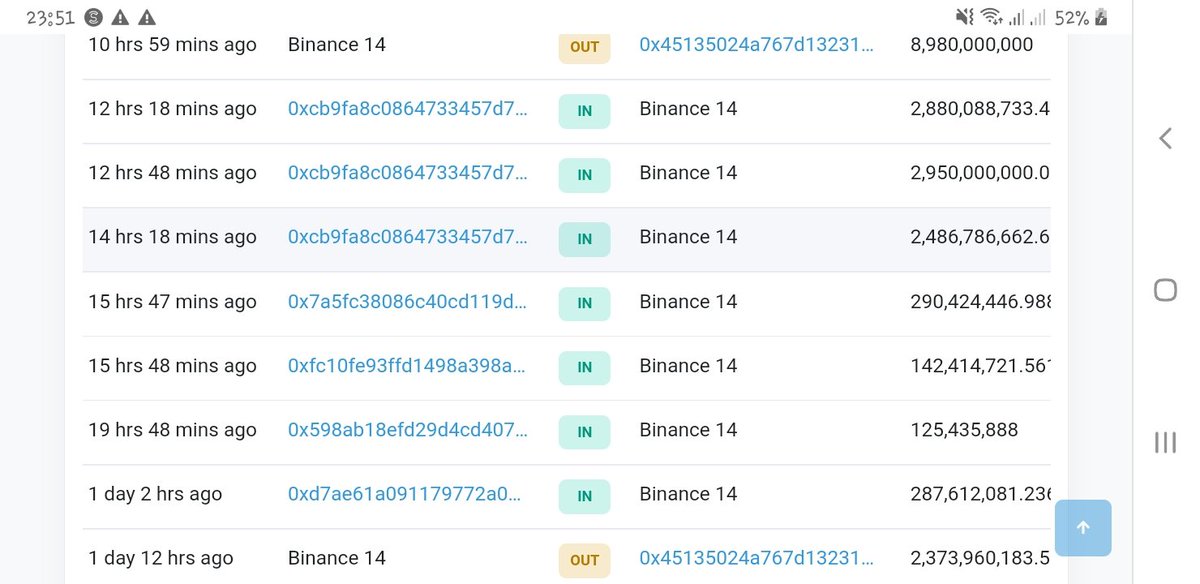Screen dimensions: 1200x584
Task: Select the '19 hrs 48 mins ago' timestamp
Action: pyautogui.click(x=172, y=430)
